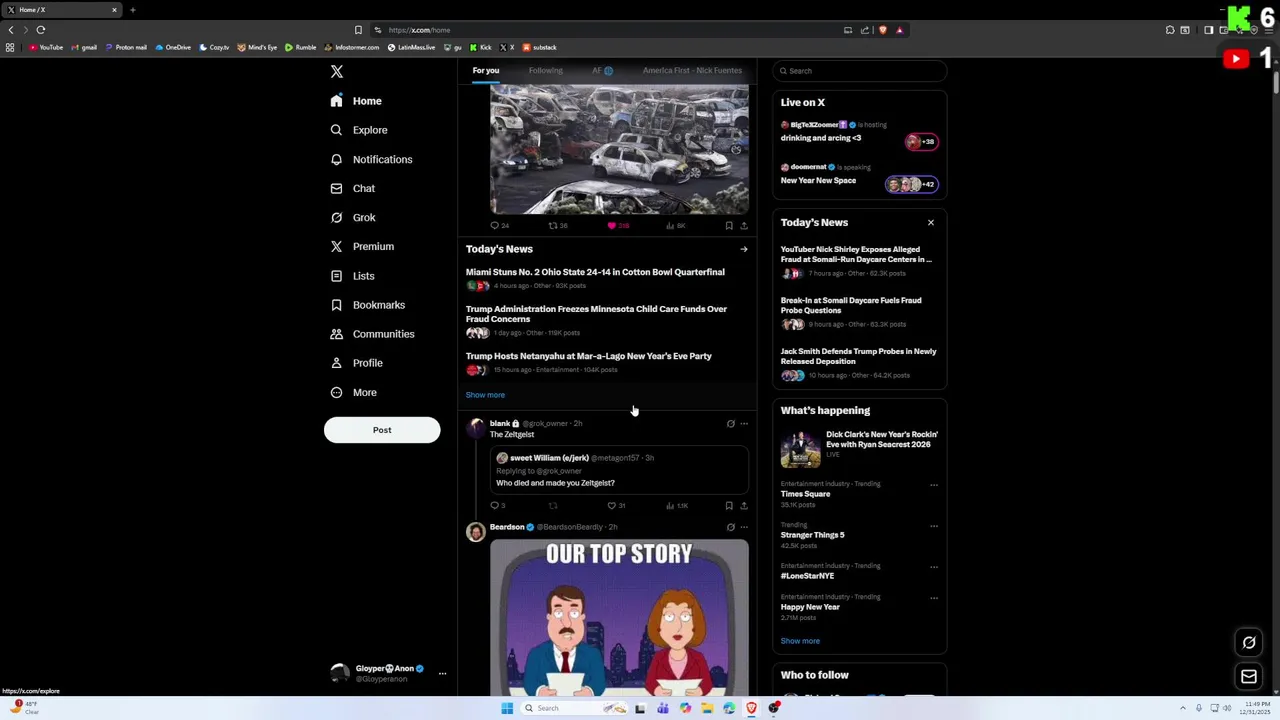
Task: Open Bookmarks in the left sidebar
Action: 367,305
